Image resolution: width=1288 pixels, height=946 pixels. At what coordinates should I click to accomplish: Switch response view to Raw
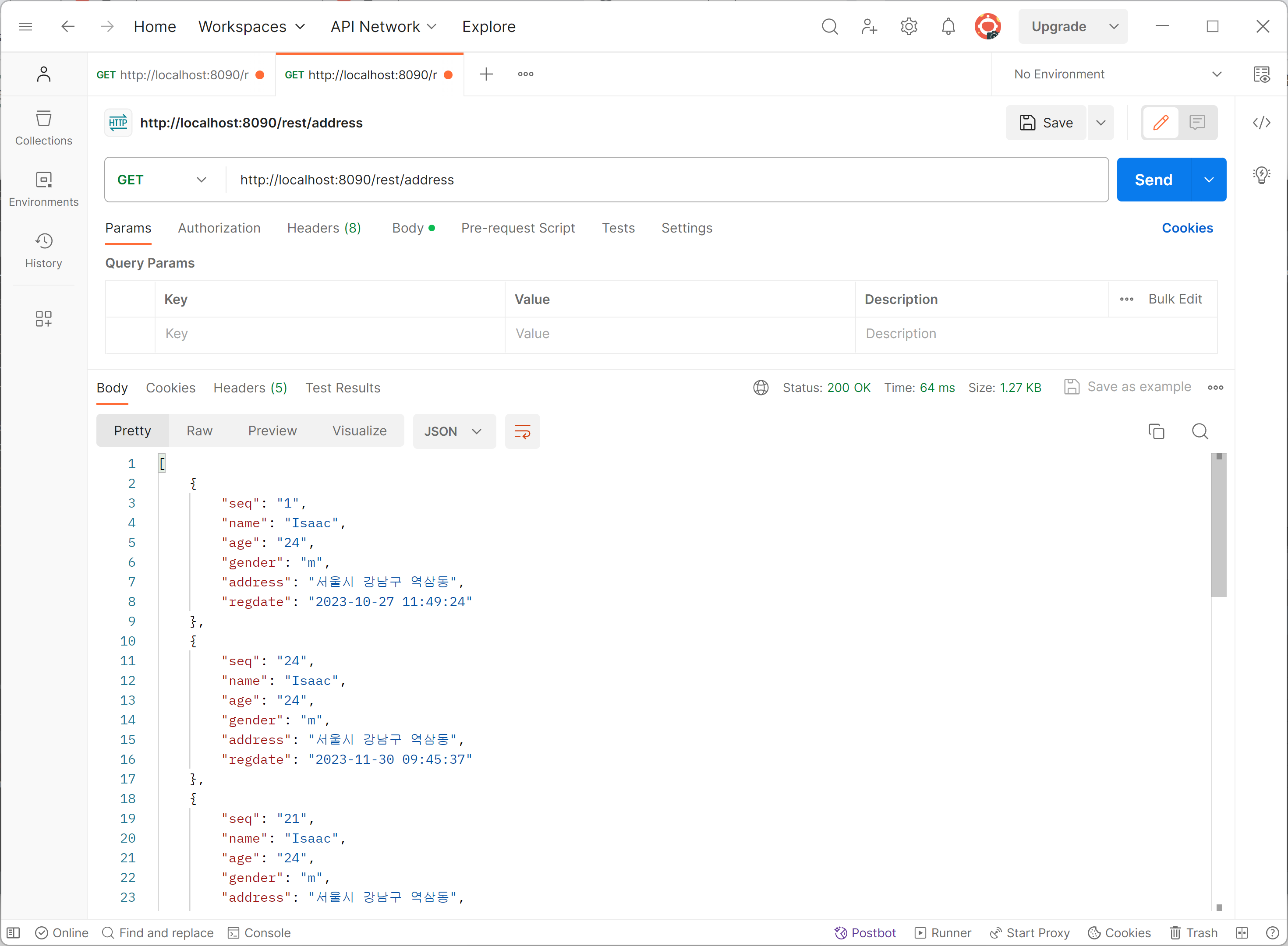click(199, 431)
